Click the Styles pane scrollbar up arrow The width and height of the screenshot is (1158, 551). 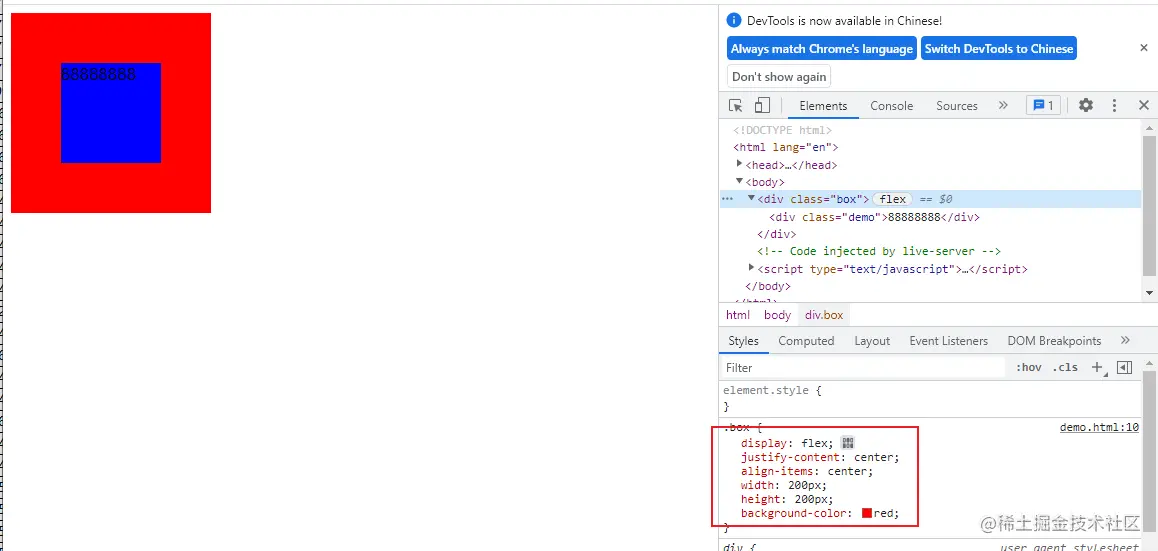pos(1149,364)
